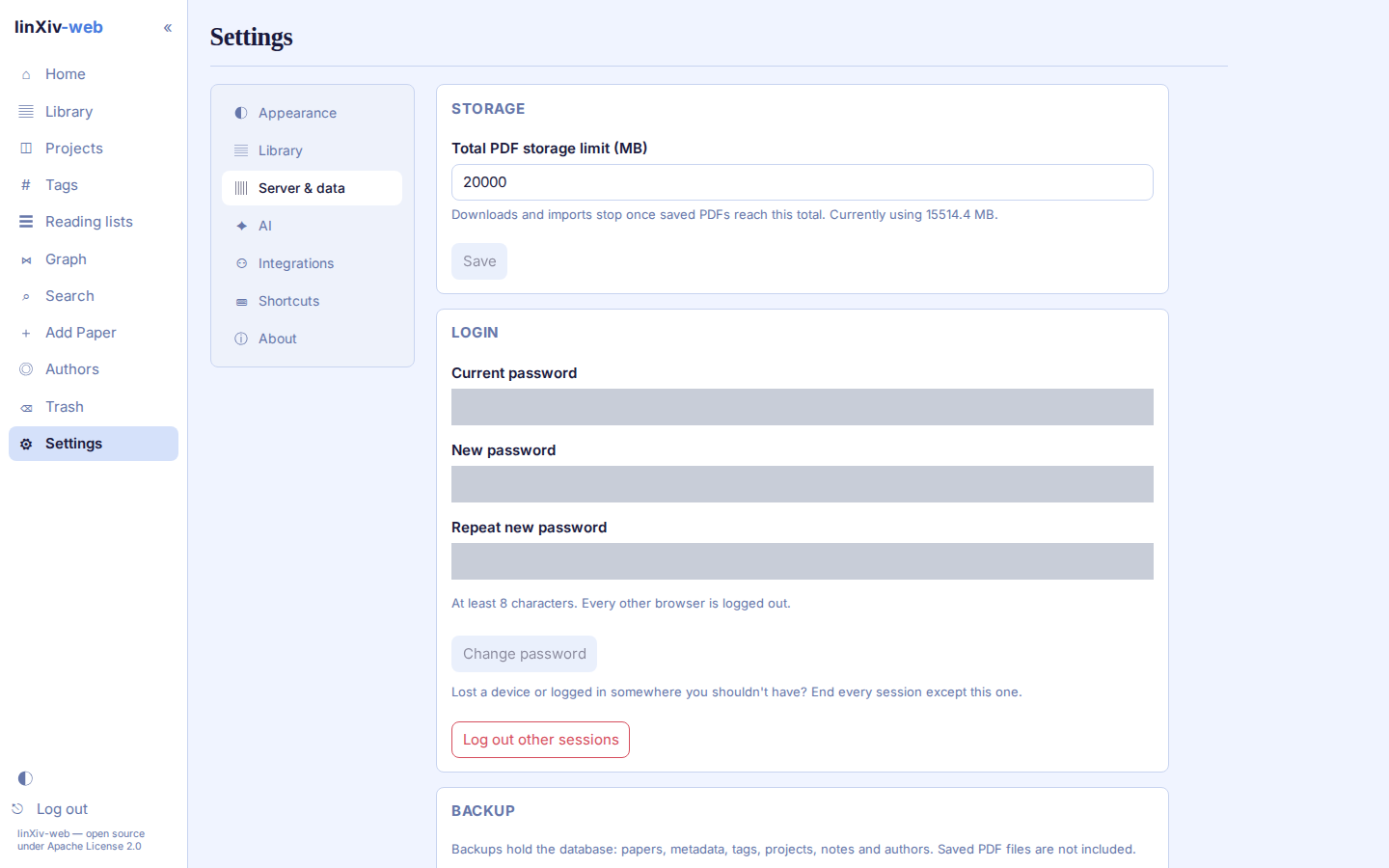1389x868 pixels.
Task: Switch to the AI settings tab
Action: (x=312, y=226)
